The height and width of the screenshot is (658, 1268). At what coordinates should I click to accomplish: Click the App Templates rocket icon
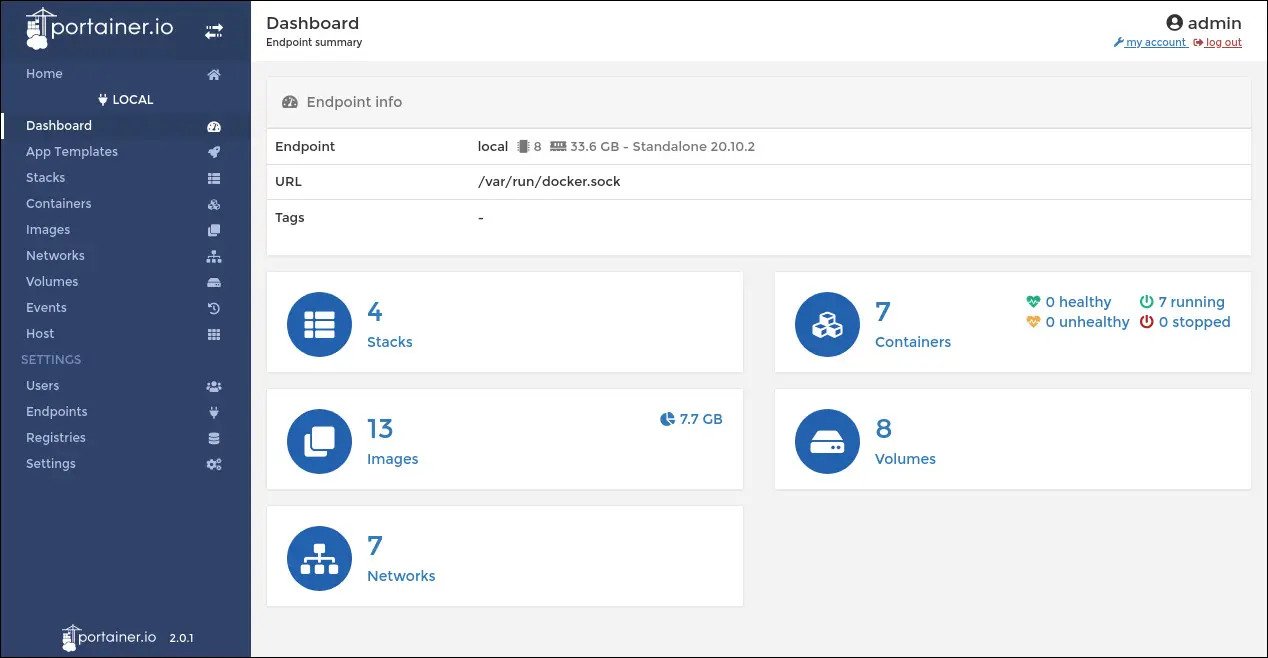coord(214,152)
